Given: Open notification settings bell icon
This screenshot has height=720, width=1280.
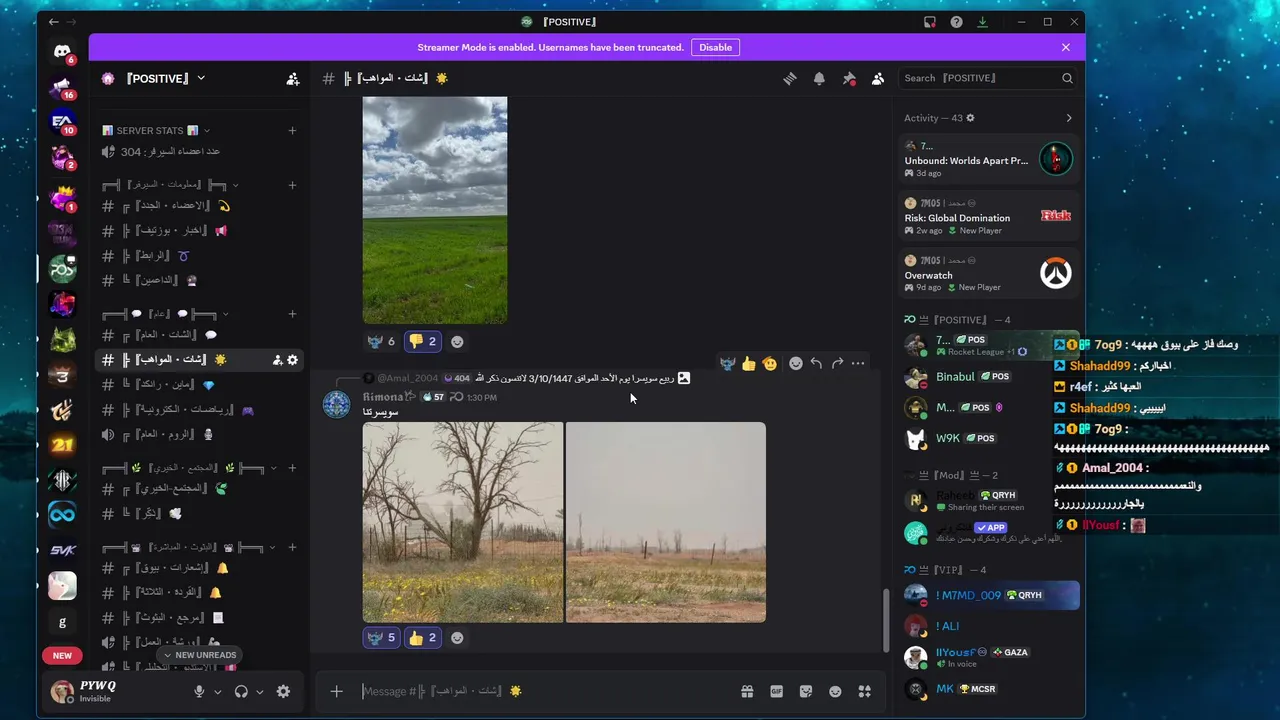Looking at the screenshot, I should tap(819, 78).
